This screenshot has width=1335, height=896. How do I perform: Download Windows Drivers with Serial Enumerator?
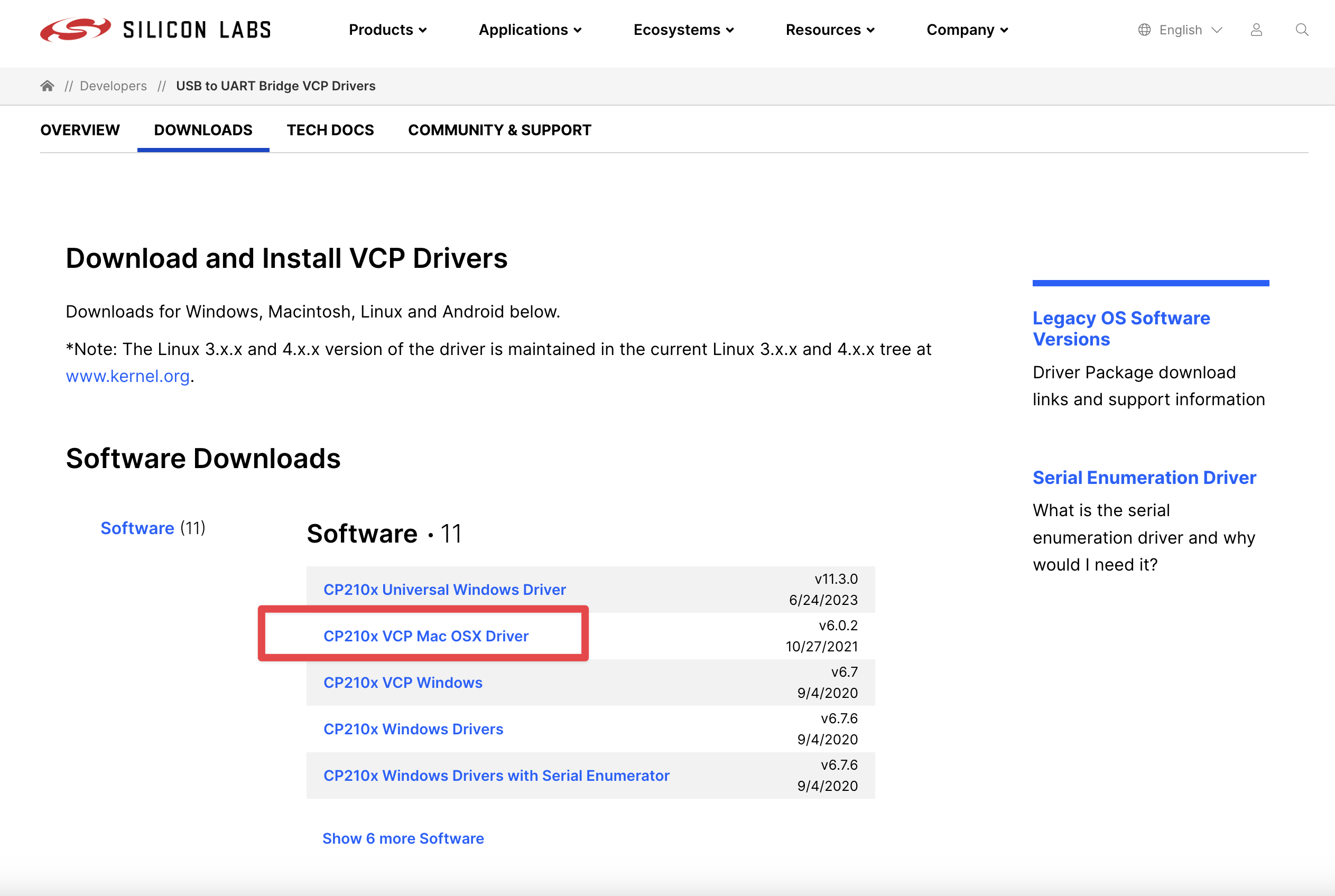(x=496, y=776)
